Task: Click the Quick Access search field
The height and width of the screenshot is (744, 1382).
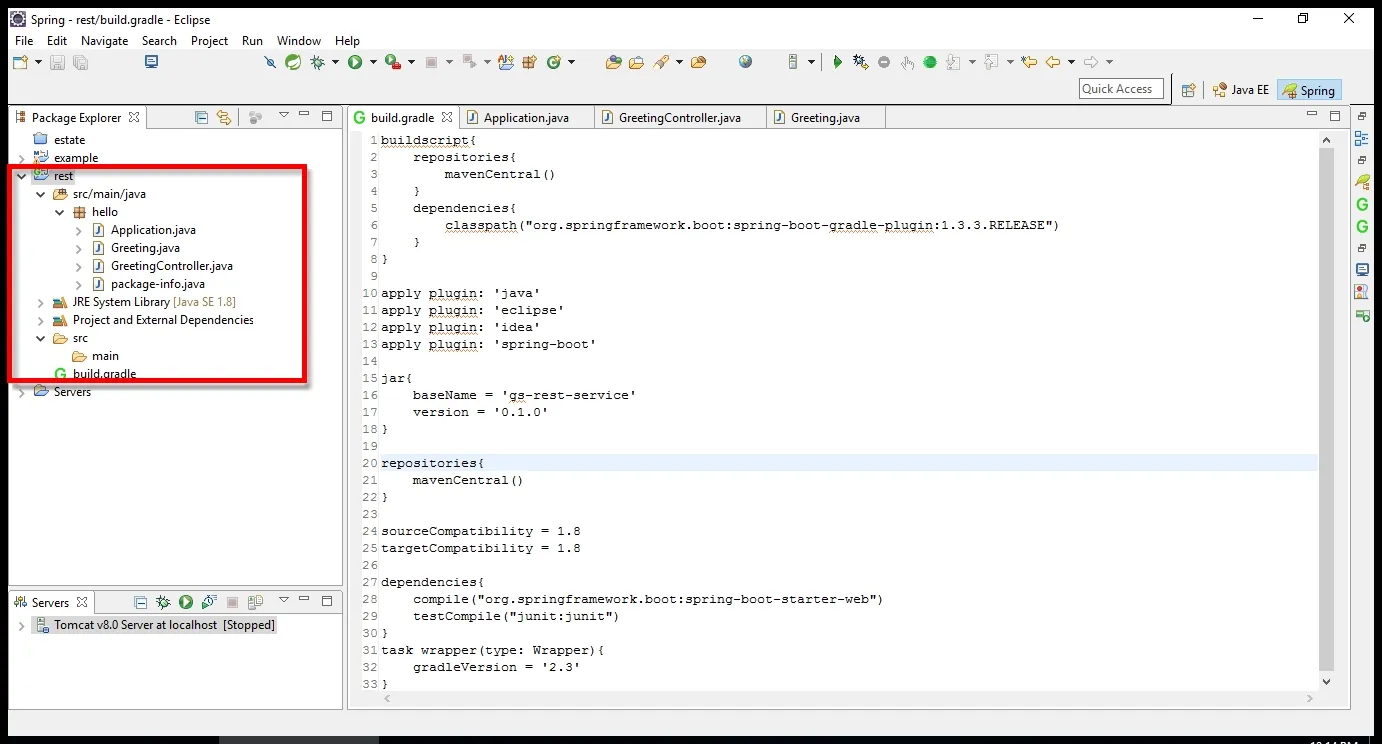Action: point(1121,89)
